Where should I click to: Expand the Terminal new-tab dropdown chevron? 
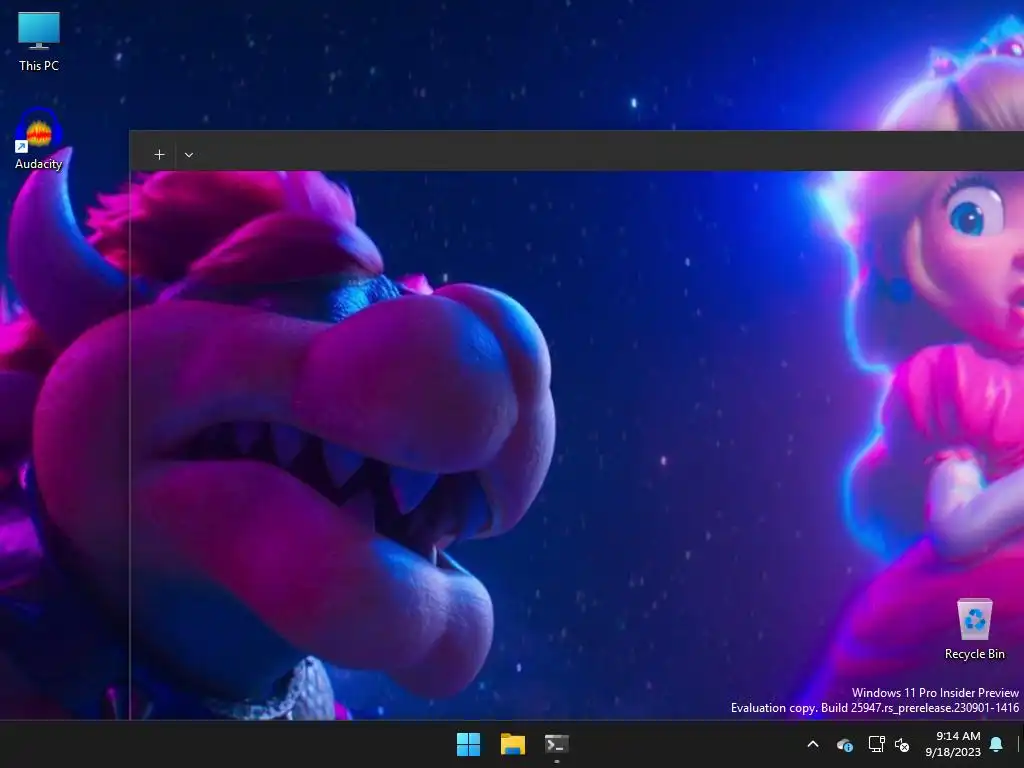click(189, 155)
